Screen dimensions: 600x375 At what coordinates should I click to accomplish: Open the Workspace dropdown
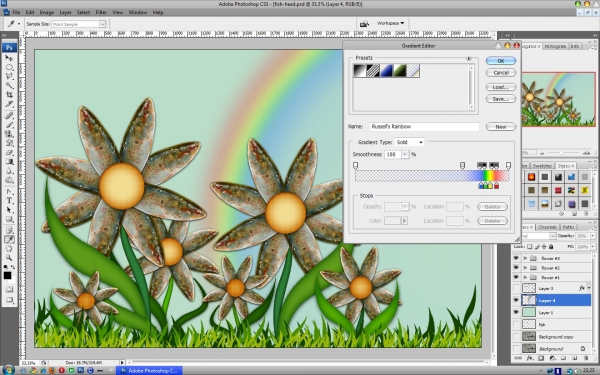coord(390,23)
